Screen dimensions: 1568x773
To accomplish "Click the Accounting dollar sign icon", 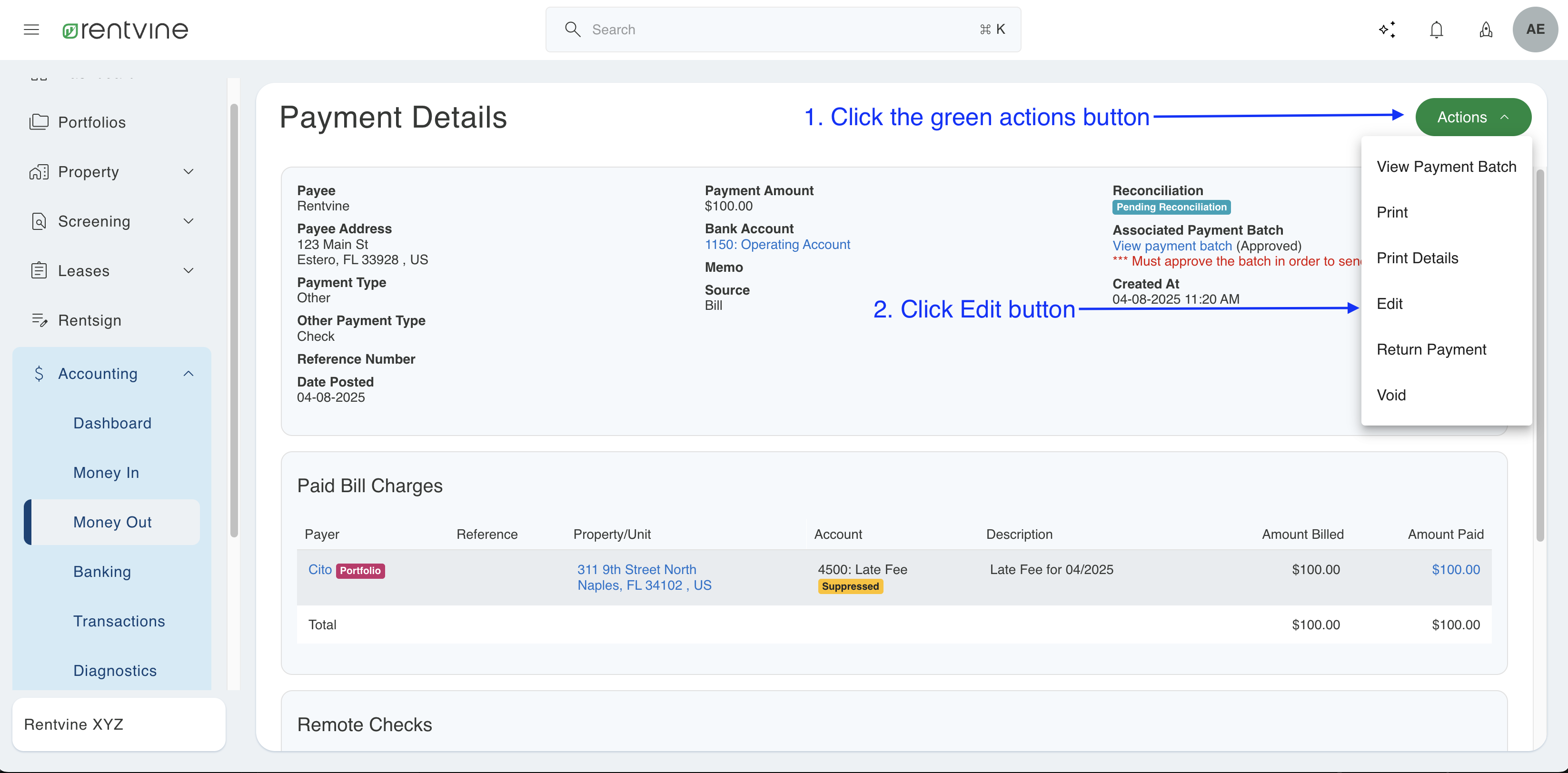I will [x=39, y=373].
